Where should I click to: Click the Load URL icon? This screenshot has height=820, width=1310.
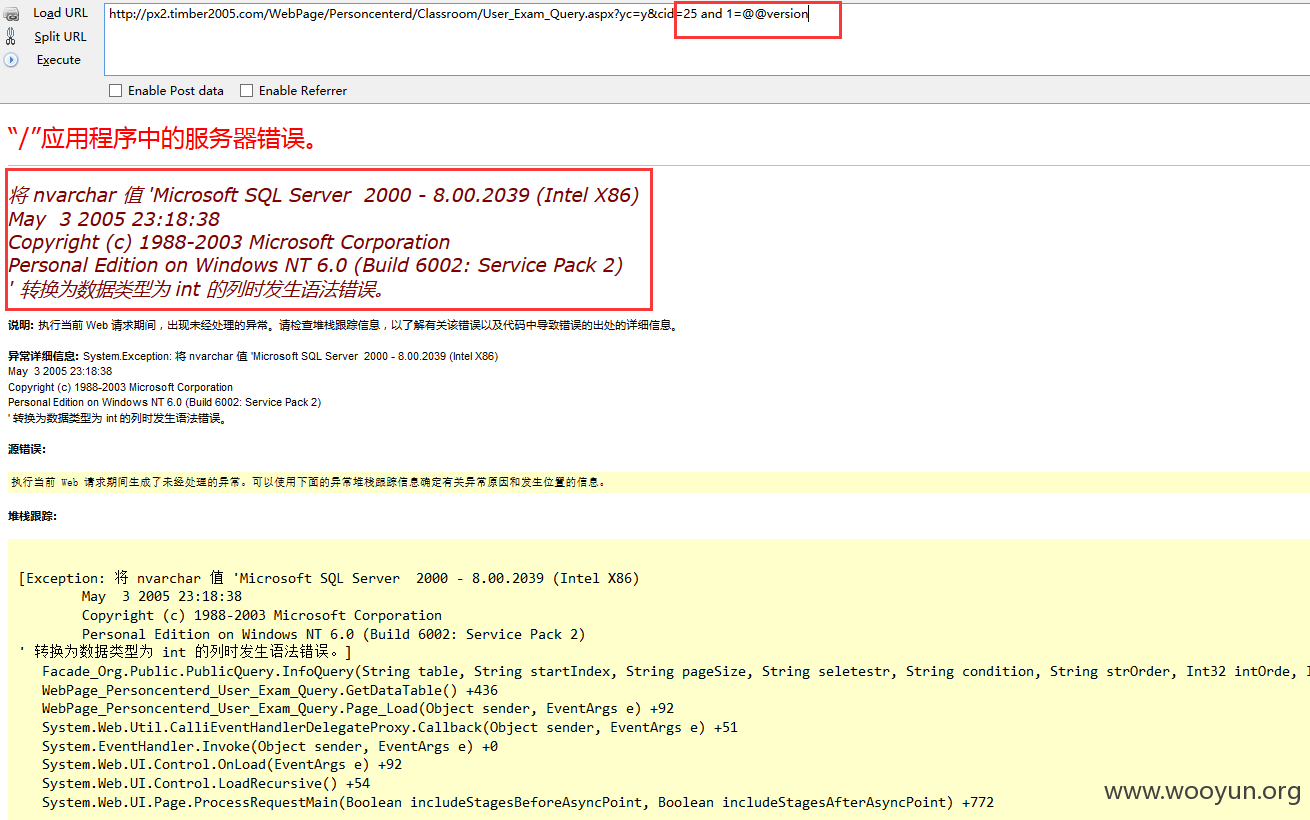pyautogui.click(x=11, y=14)
